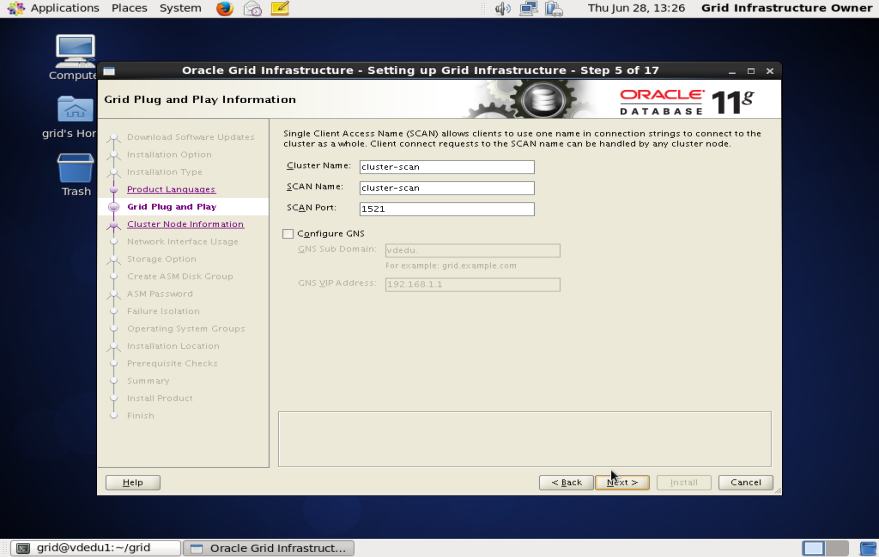Click Oracle Grid Infrastructure taskbar item
Screen dimensions: 879x557
pos(269,548)
